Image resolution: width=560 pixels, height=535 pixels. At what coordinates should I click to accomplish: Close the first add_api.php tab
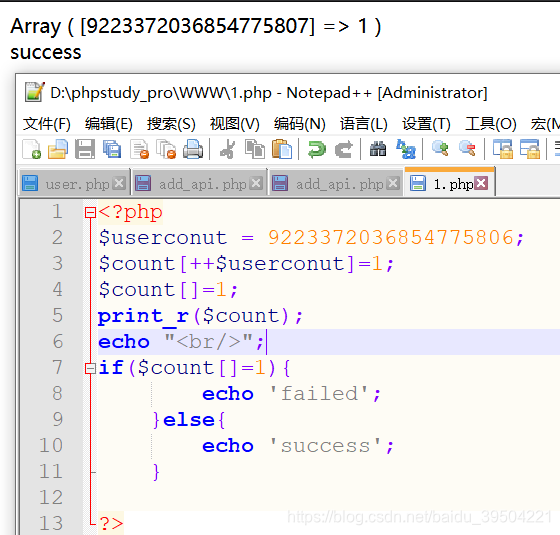[256, 183]
